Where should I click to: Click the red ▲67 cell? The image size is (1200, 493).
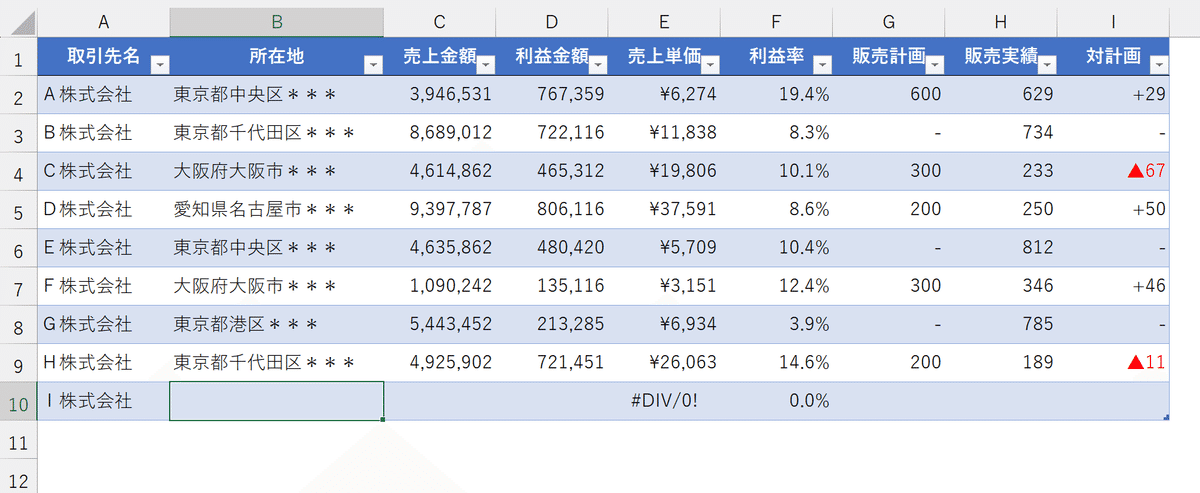click(1113, 171)
